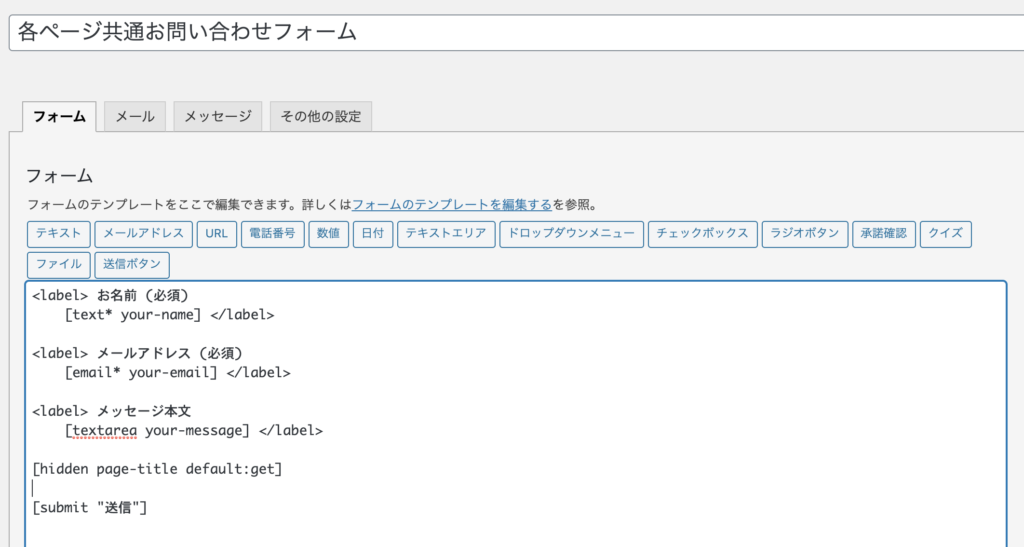Insert a メールアドレス field tag
Image resolution: width=1024 pixels, height=547 pixels.
[143, 234]
